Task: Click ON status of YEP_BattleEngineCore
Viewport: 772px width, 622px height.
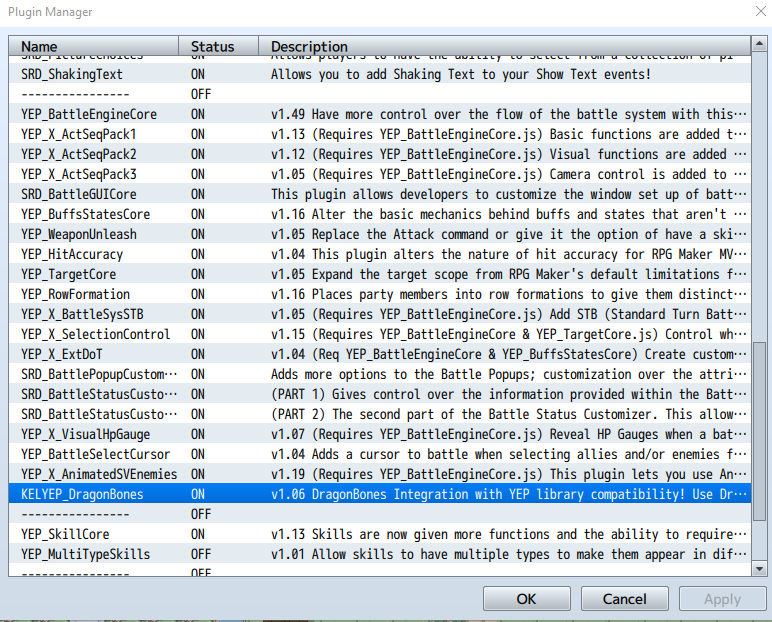Action: 197,114
